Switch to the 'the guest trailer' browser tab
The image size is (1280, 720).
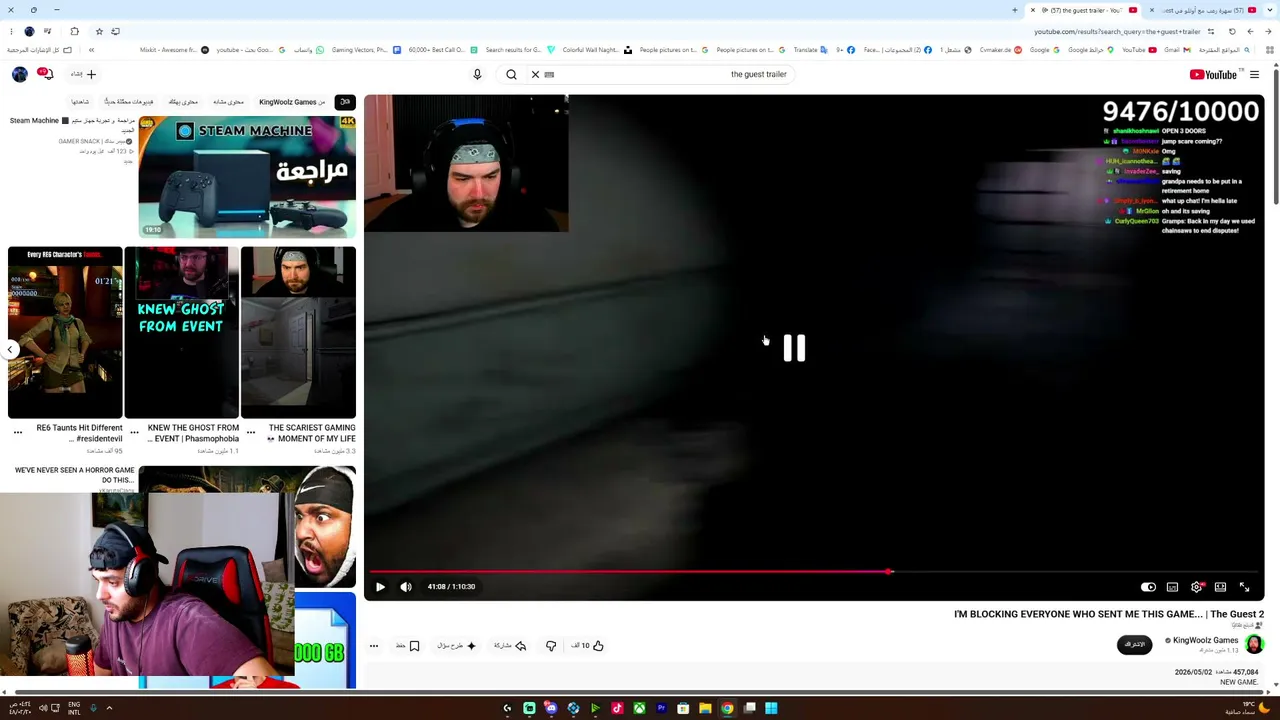pyautogui.click(x=1083, y=10)
